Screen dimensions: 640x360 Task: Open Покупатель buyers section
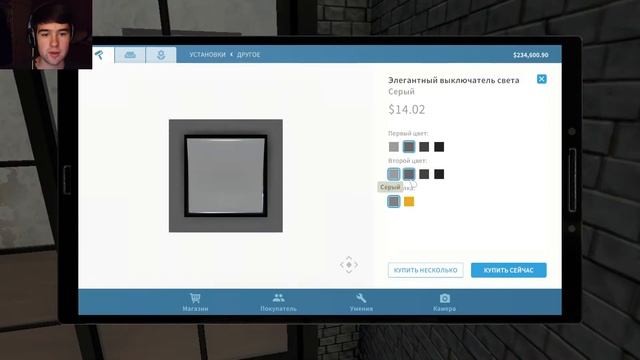pos(278,302)
